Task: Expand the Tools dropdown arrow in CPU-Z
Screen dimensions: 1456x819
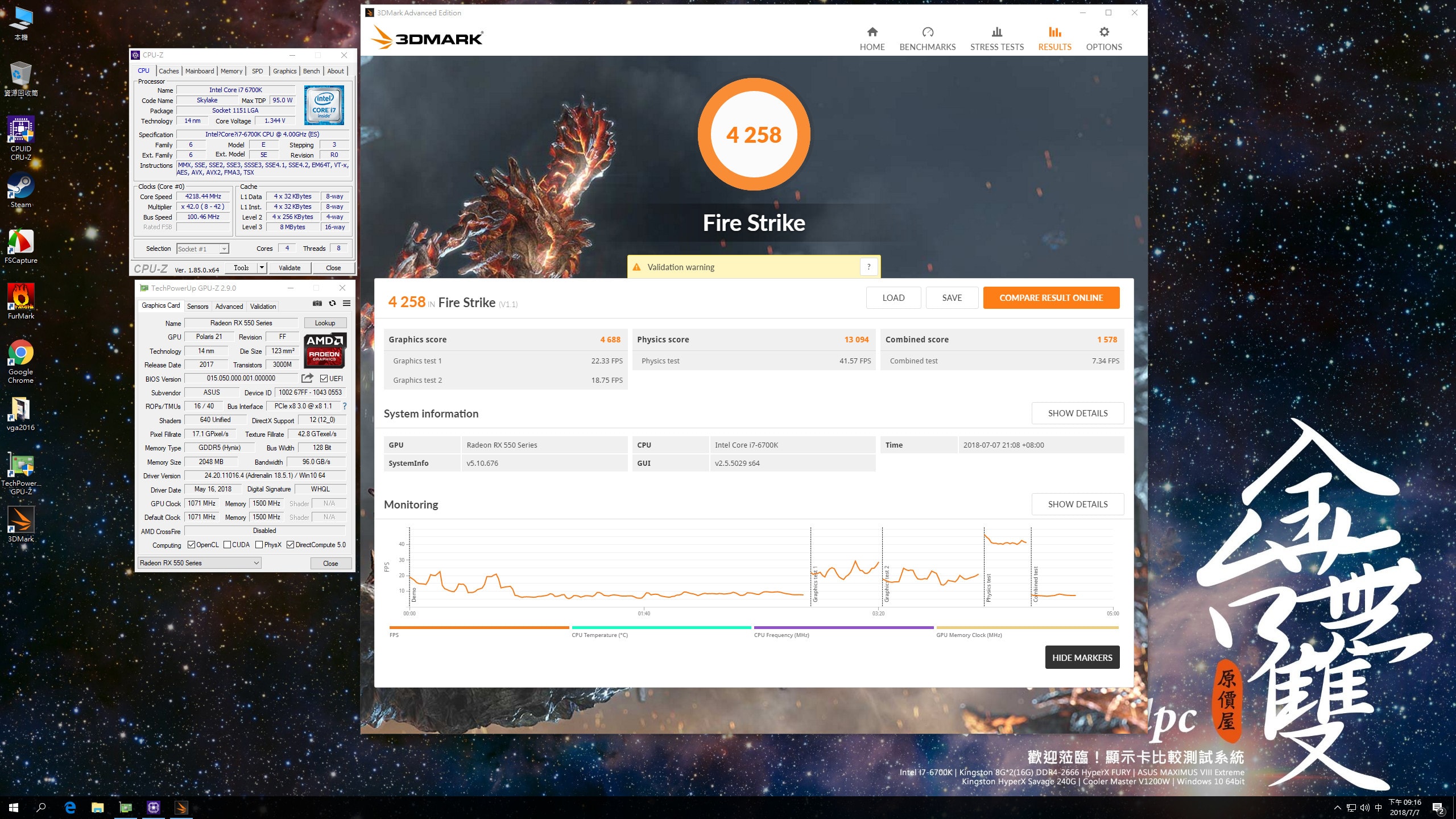Action: [262, 267]
